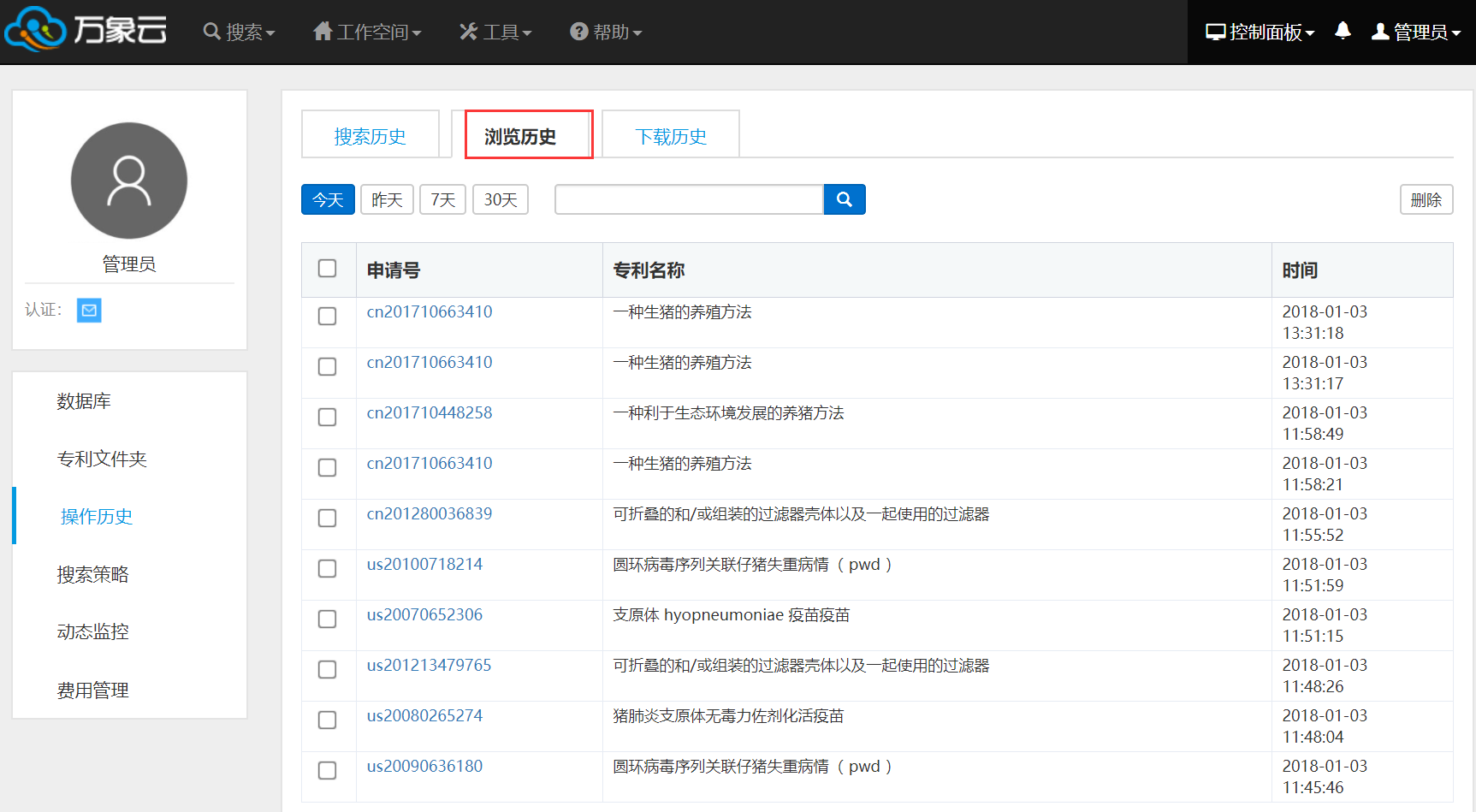1476x812 pixels.
Task: Check the cn201710448258 row checkbox
Action: pyautogui.click(x=327, y=417)
